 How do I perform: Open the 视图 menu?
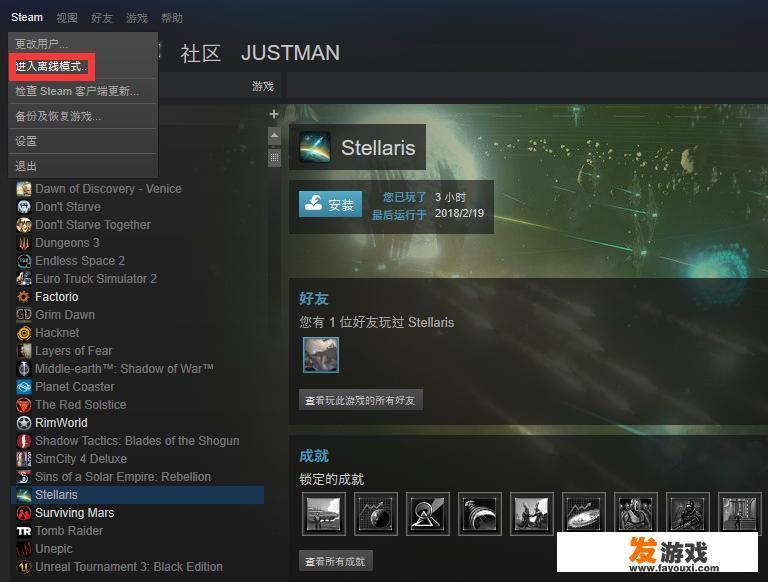point(67,18)
